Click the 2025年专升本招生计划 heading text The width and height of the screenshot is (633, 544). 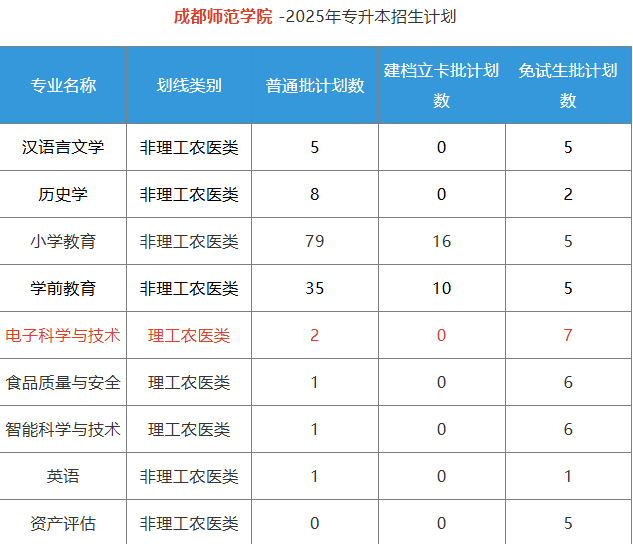tap(371, 17)
